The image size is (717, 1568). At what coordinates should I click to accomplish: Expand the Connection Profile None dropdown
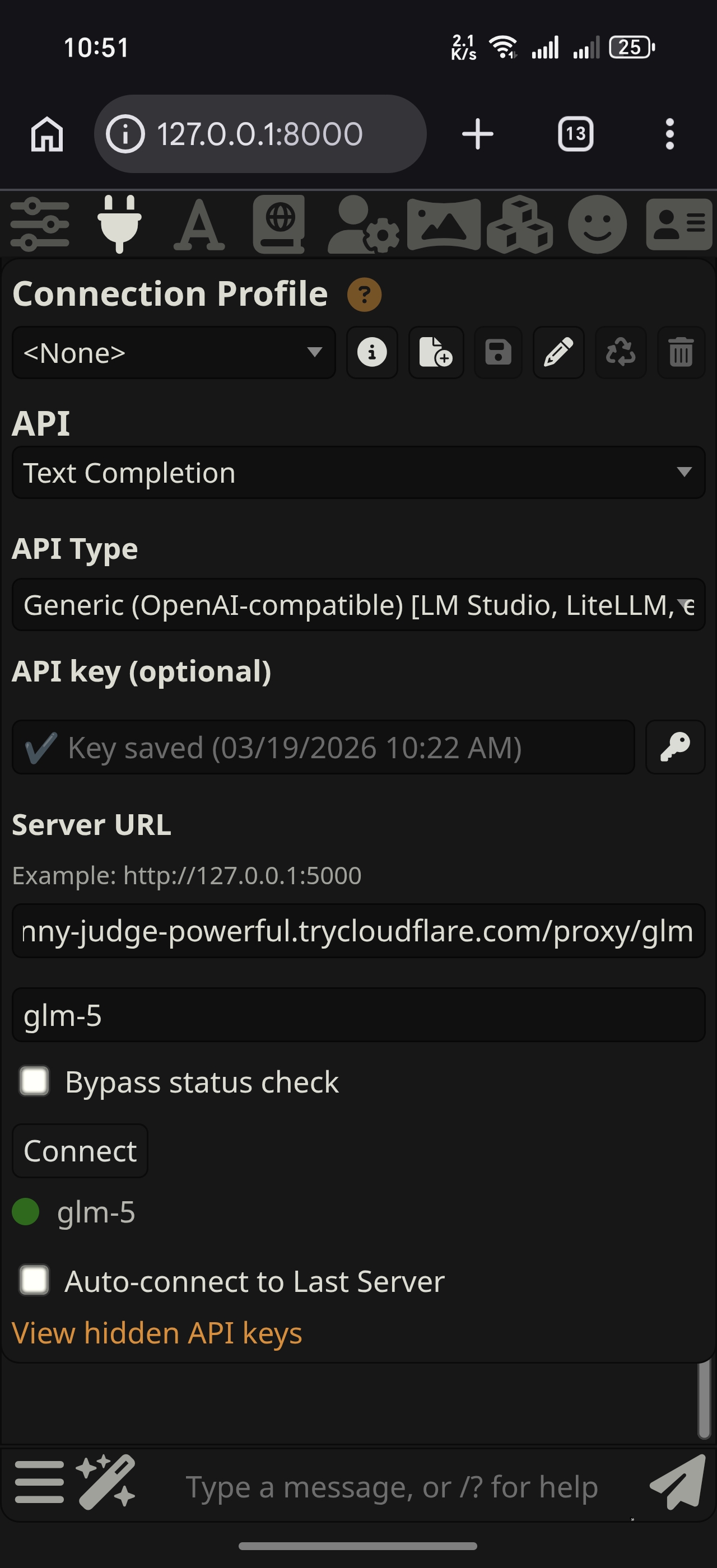tap(174, 352)
